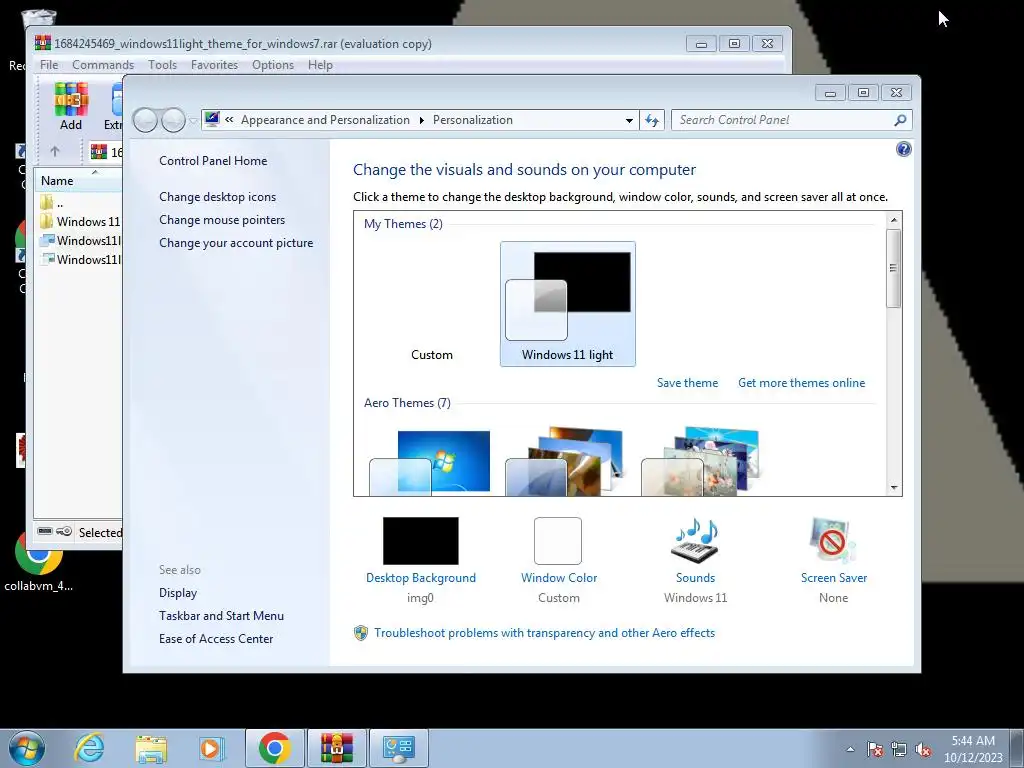
Task: Select the Architecture Aero theme thumbnail
Action: point(566,461)
